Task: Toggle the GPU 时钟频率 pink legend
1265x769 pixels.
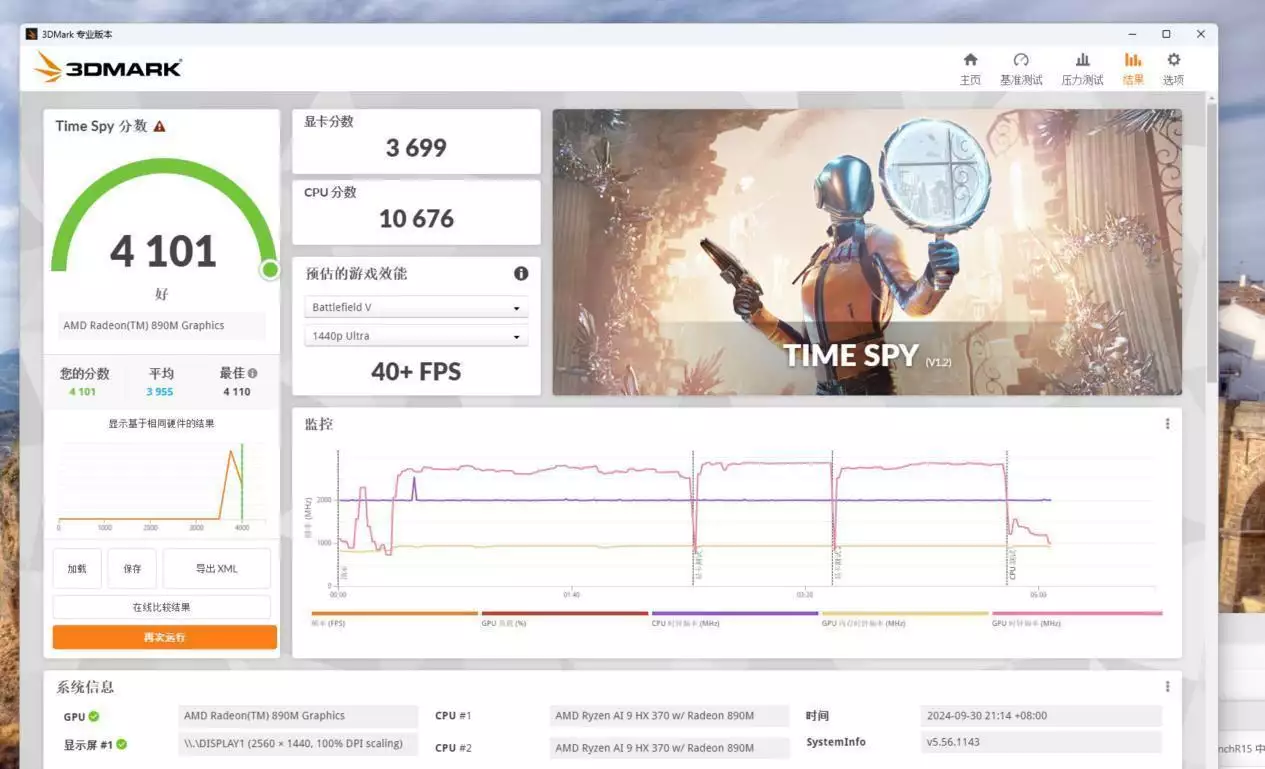Action: (x=1077, y=618)
